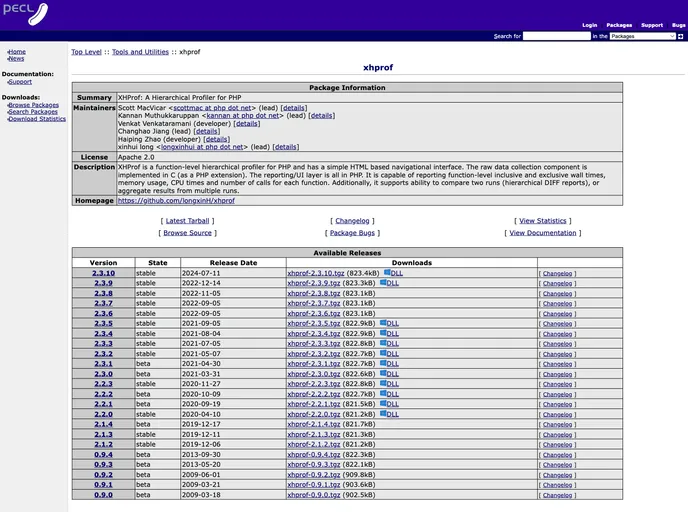Download the Windows DLL for 2.3.4

tap(390, 333)
